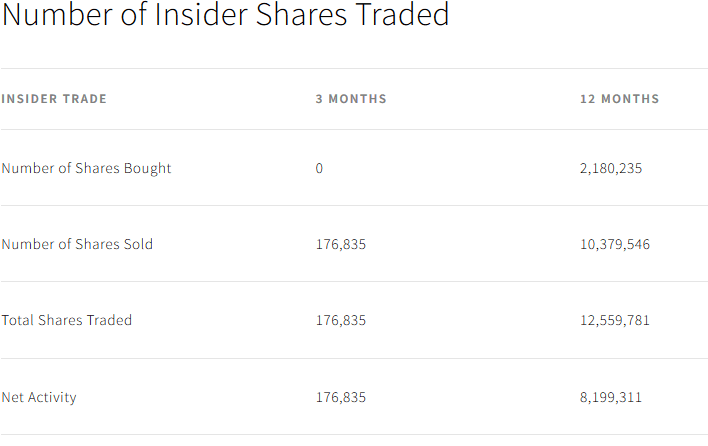708x446 pixels.
Task: Select the INSIDER TRADE column header
Action: tap(54, 99)
